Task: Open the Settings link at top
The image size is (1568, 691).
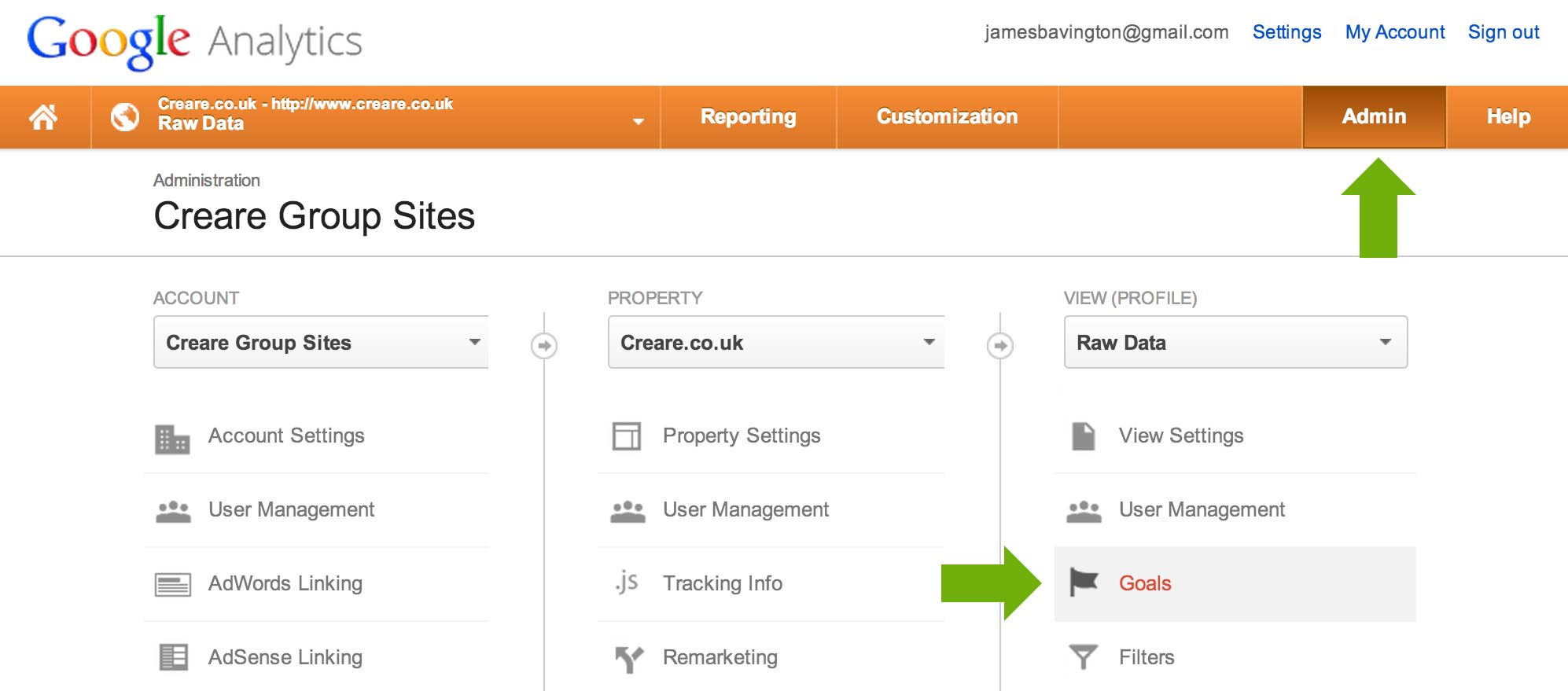Action: coord(1286,32)
